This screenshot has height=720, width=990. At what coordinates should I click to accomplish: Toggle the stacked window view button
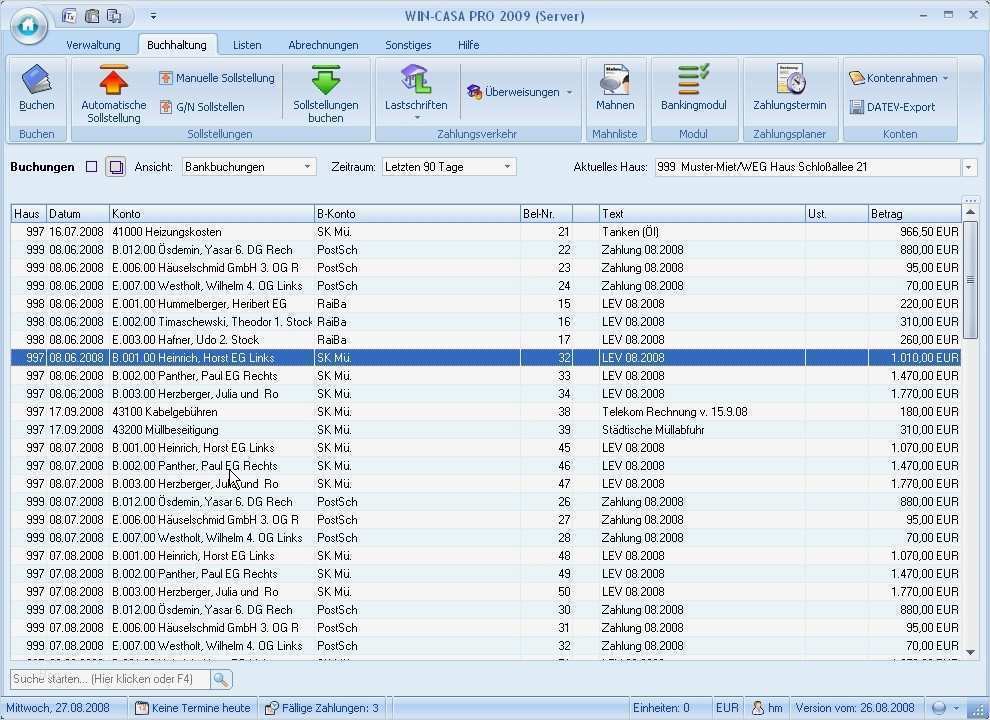(116, 167)
